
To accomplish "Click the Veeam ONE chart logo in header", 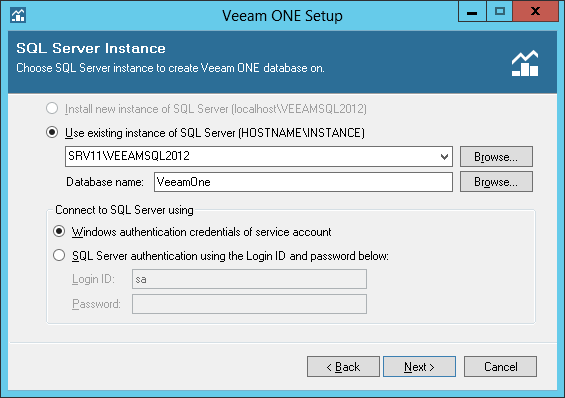I will point(525,63).
